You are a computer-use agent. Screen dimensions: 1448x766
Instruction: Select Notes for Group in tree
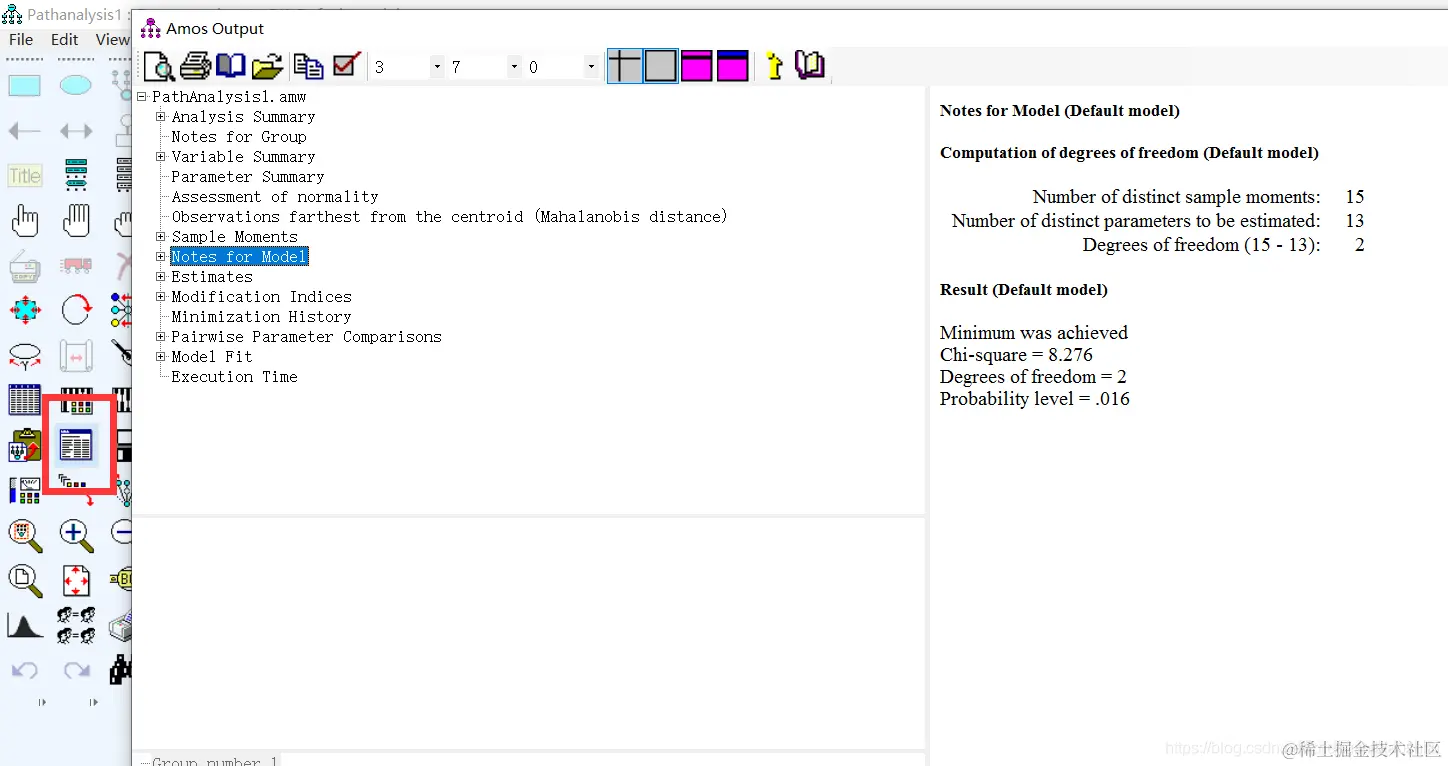click(x=239, y=137)
